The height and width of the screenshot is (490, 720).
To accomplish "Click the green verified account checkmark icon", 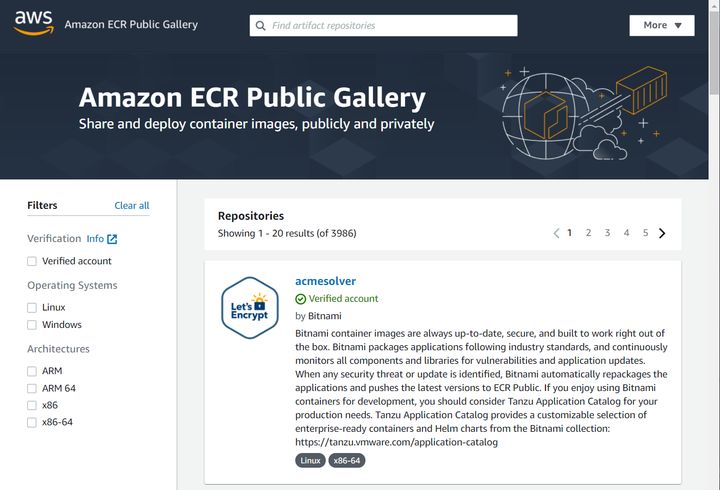I will tap(300, 299).
